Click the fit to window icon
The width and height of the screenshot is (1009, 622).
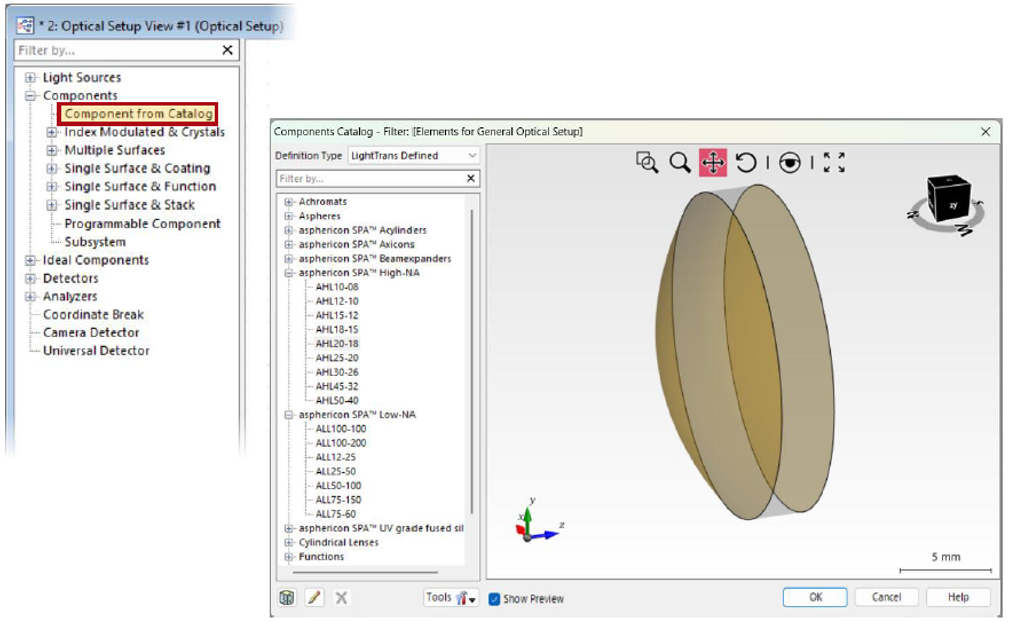(834, 162)
